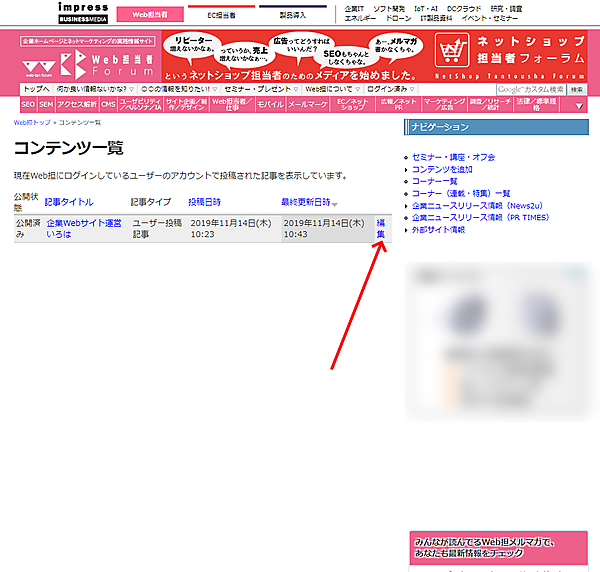Click the 編集 link for the article
This screenshot has height=572, width=600.
click(381, 228)
